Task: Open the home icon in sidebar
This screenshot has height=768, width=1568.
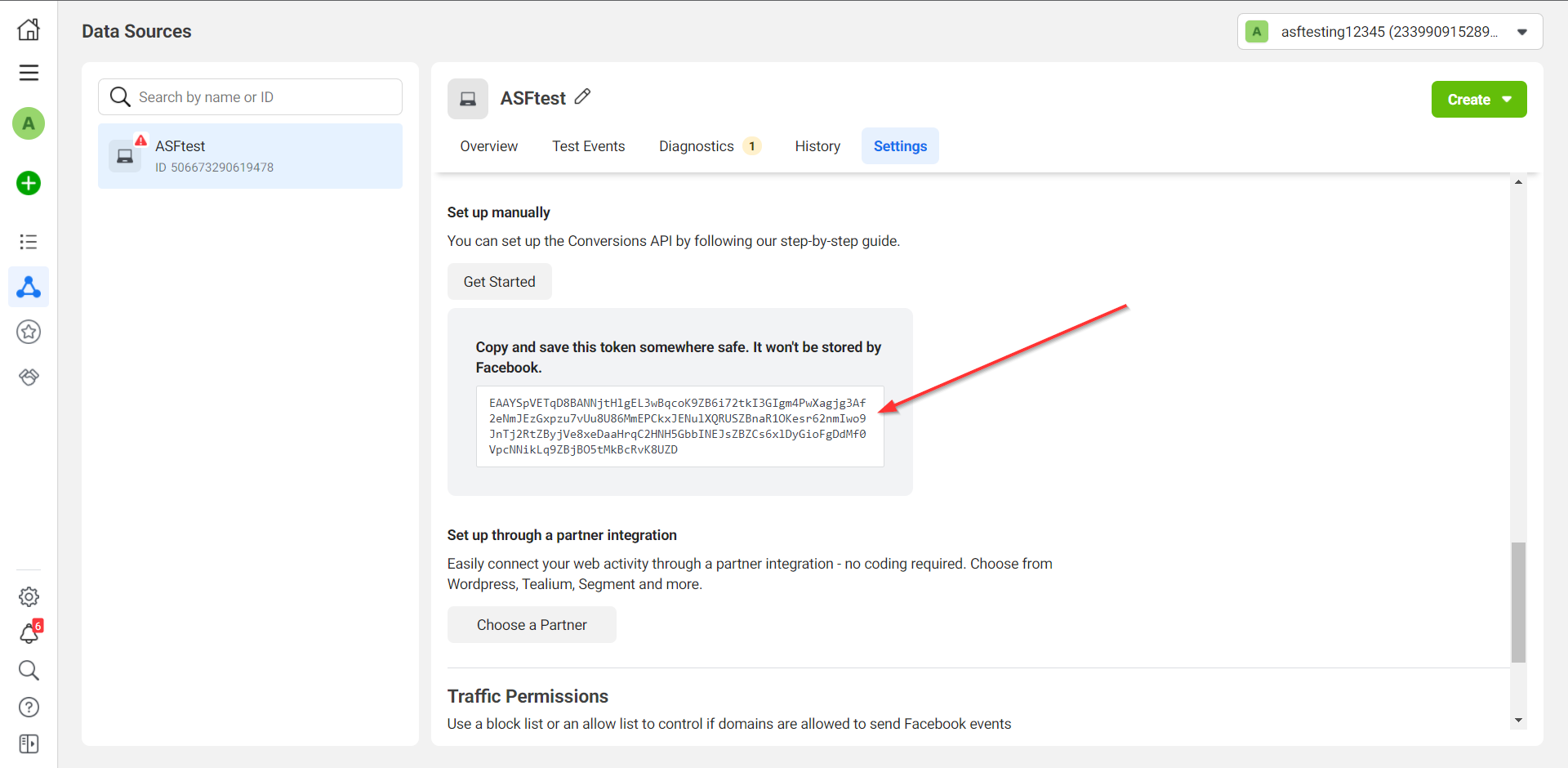Action: click(x=29, y=29)
